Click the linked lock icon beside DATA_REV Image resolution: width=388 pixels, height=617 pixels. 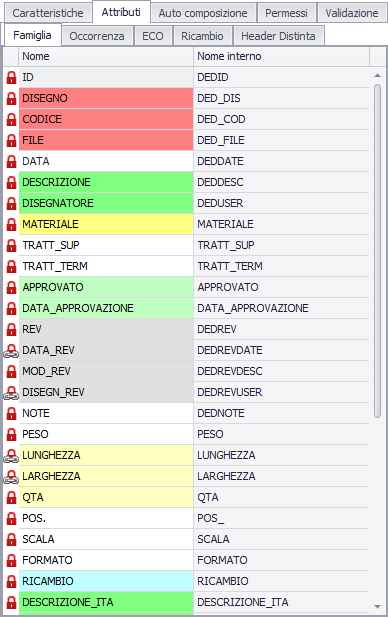click(x=11, y=351)
